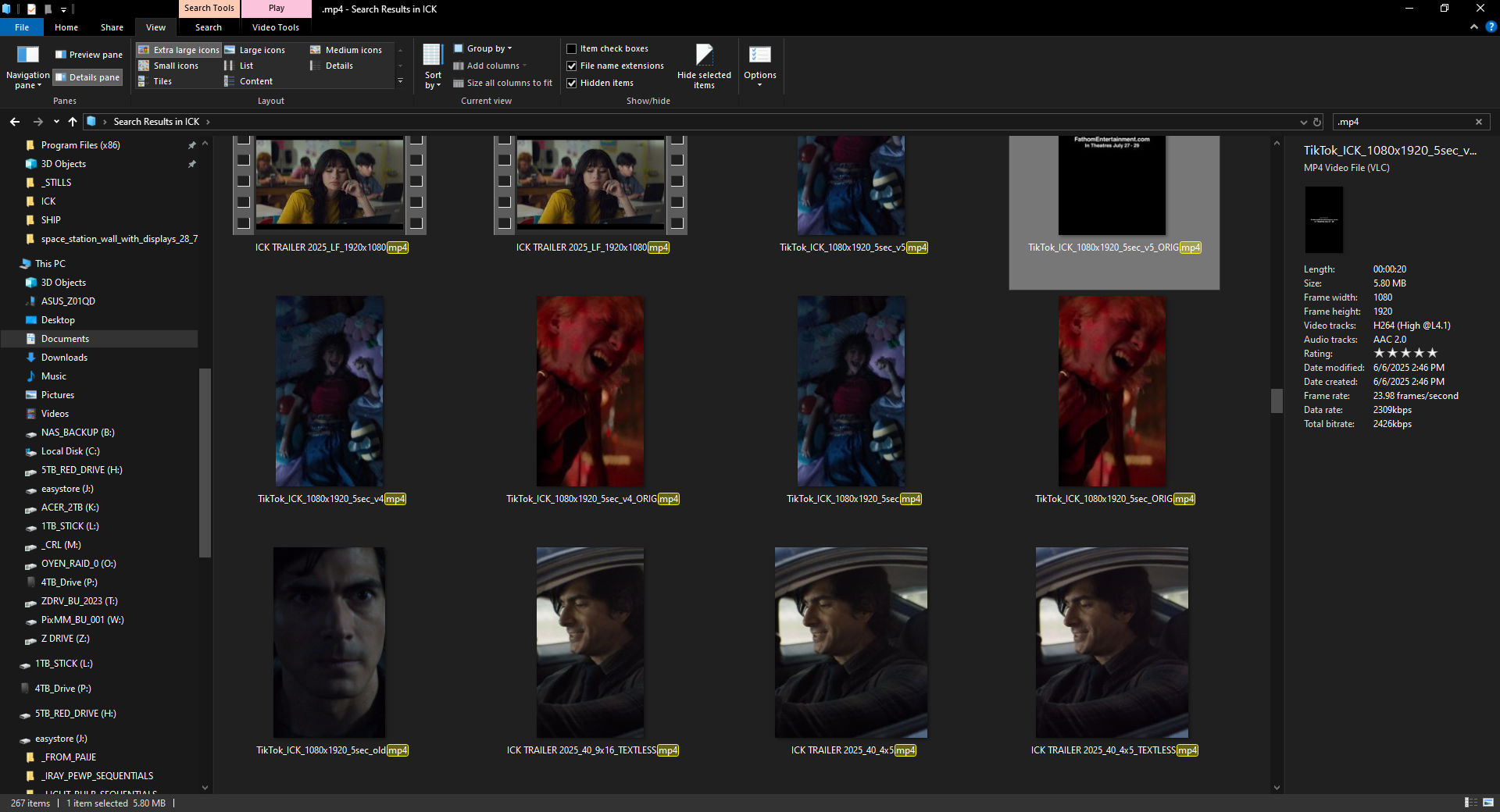Select the Search Tools contextual tab
The image size is (1500, 812).
point(209,8)
